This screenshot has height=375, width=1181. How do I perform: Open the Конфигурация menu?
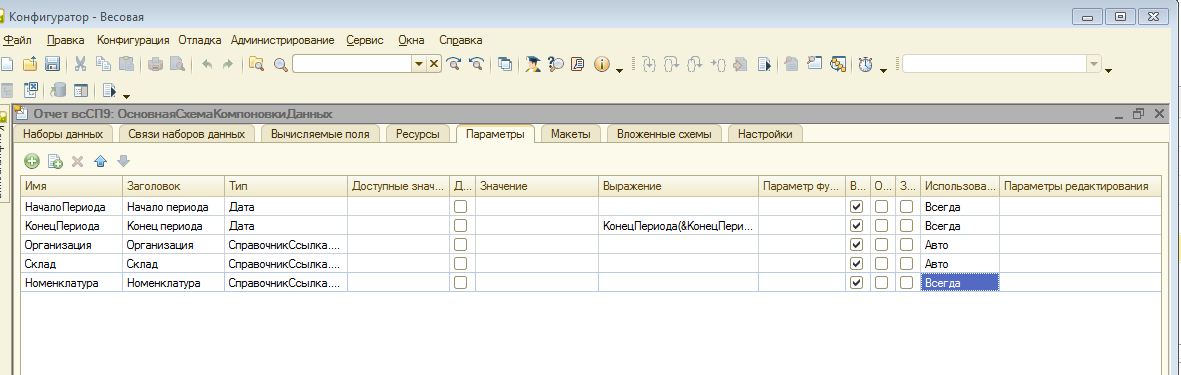coord(133,40)
